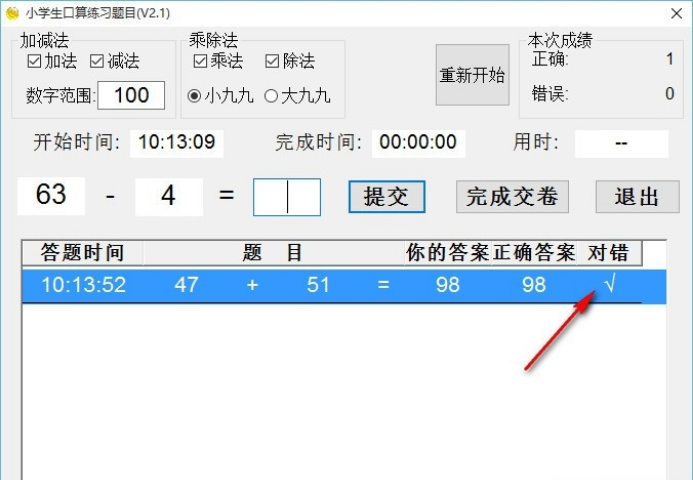The image size is (693, 480).
Task: Click the 对错 column header
Action: pos(609,253)
